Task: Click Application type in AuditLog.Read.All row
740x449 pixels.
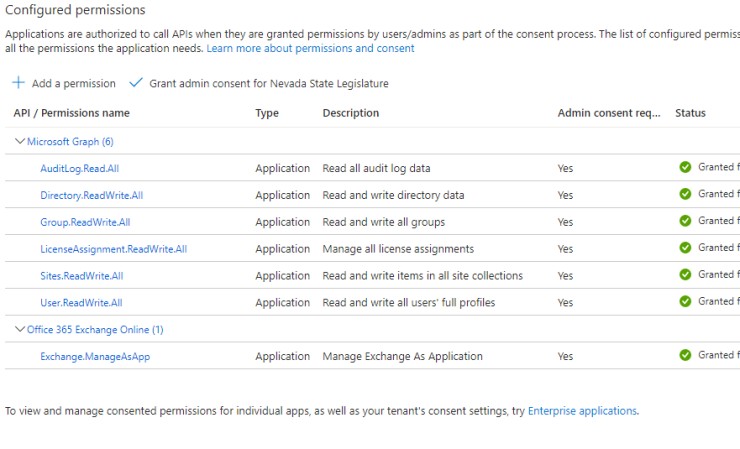Action: [x=283, y=169]
